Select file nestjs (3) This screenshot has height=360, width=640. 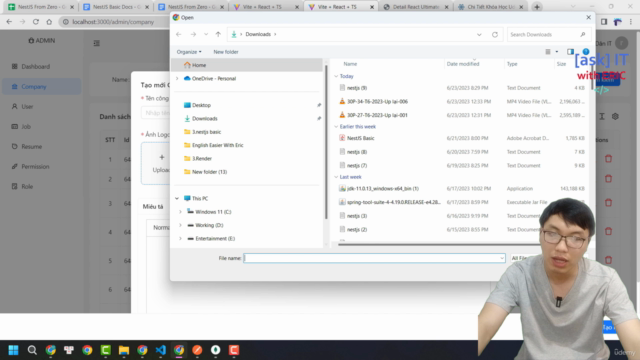(x=353, y=216)
